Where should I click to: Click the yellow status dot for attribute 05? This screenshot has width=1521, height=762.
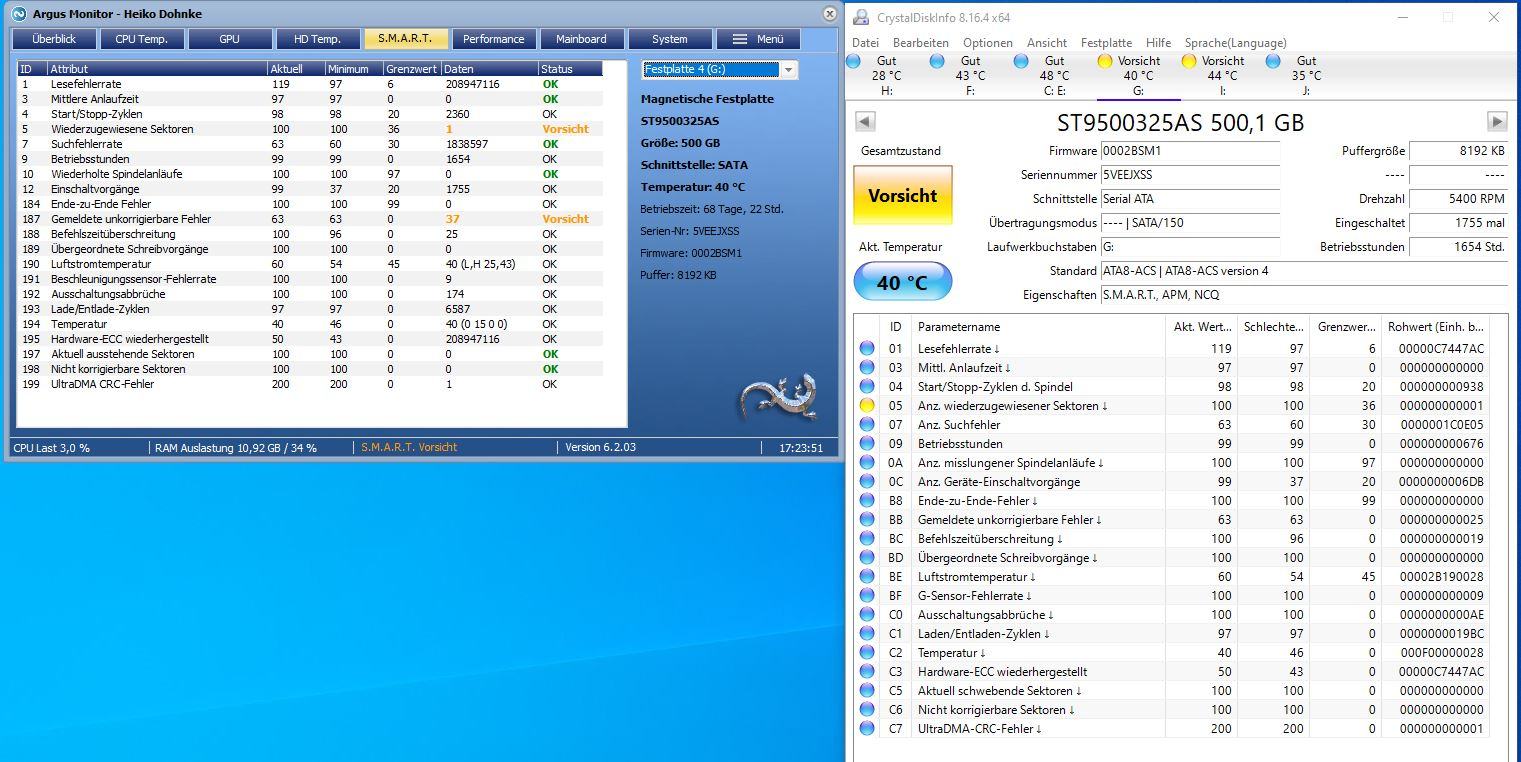pyautogui.click(x=867, y=406)
